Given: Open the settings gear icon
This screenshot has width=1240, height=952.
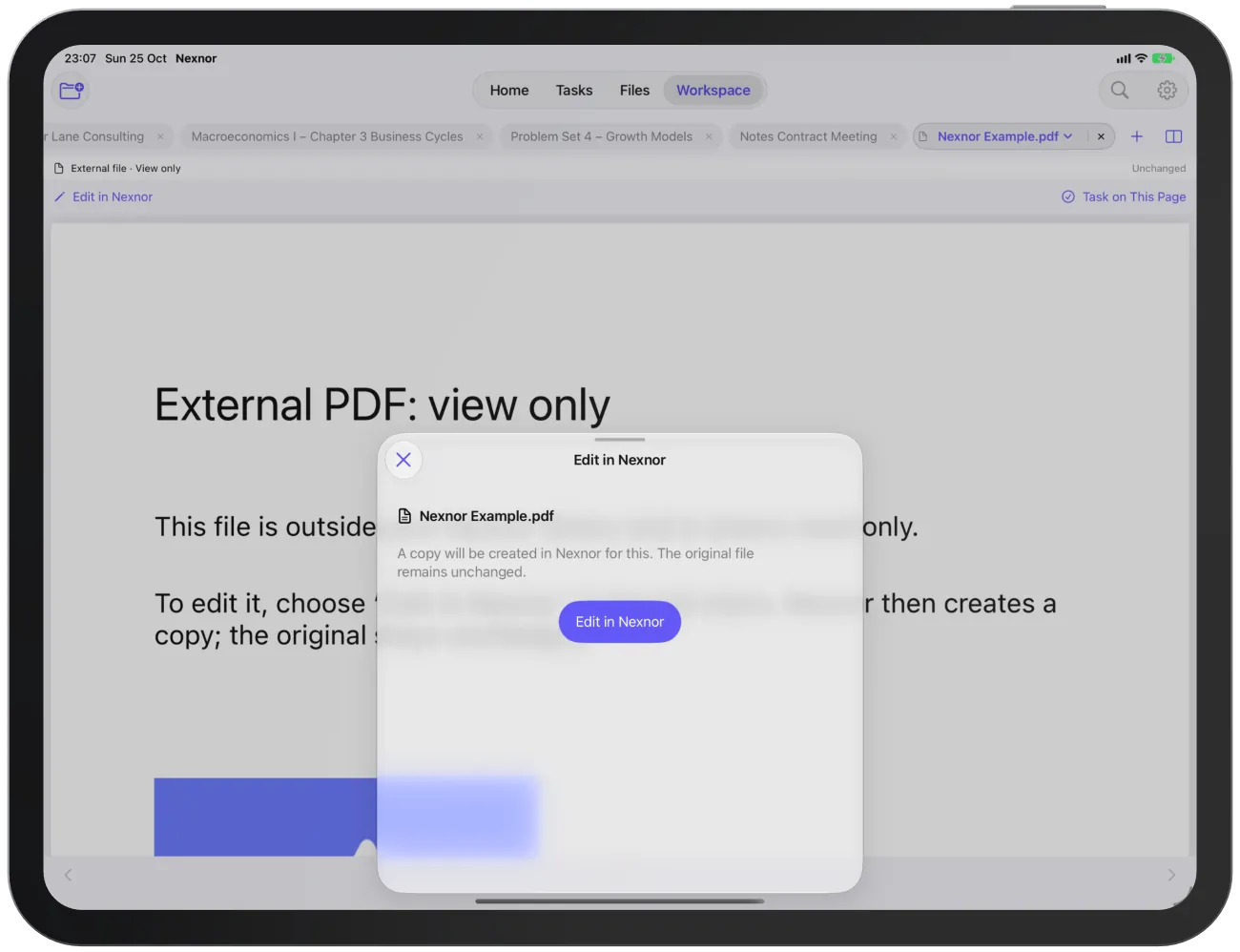Looking at the screenshot, I should (1167, 91).
